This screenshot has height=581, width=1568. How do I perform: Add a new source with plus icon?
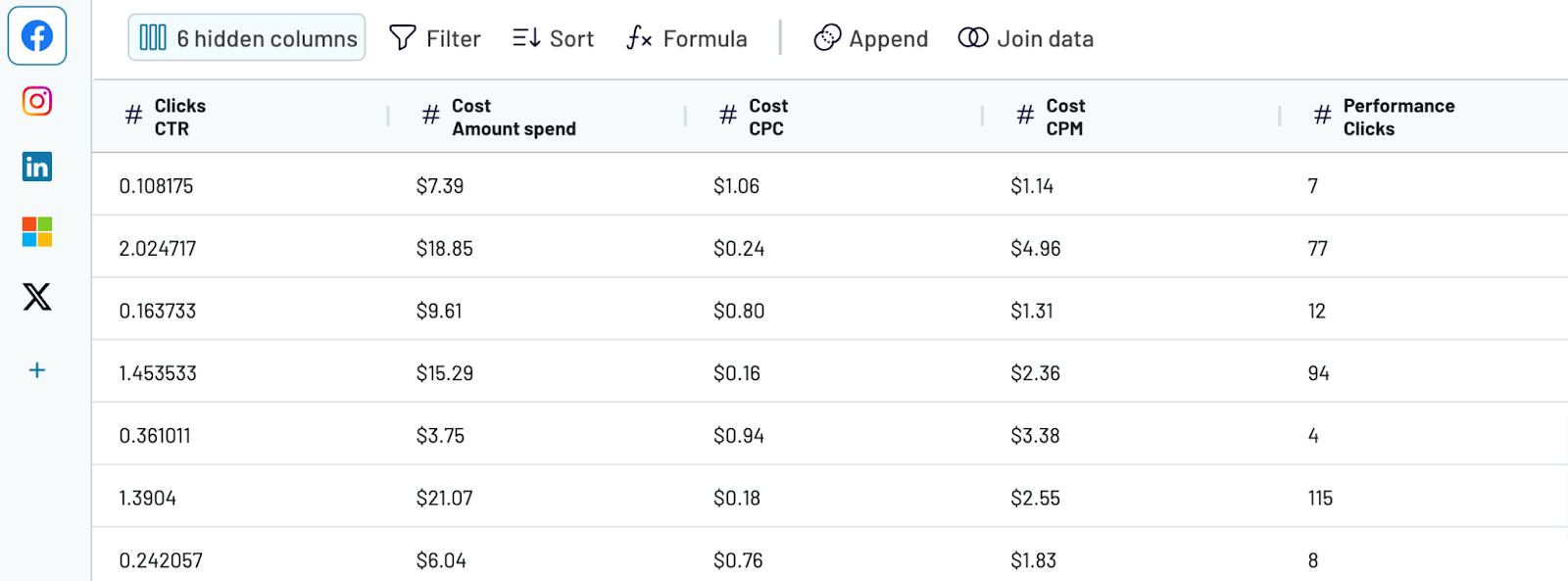[x=37, y=370]
